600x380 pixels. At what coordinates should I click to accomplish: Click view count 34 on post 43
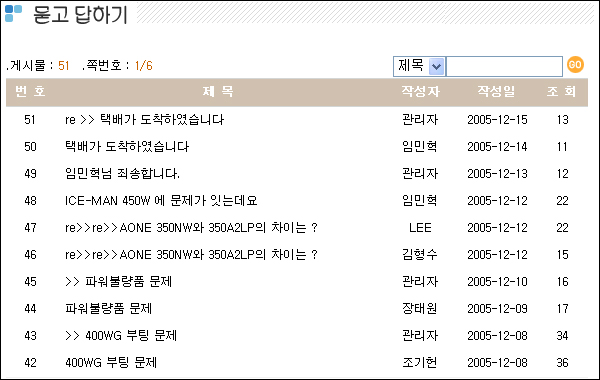coord(562,336)
